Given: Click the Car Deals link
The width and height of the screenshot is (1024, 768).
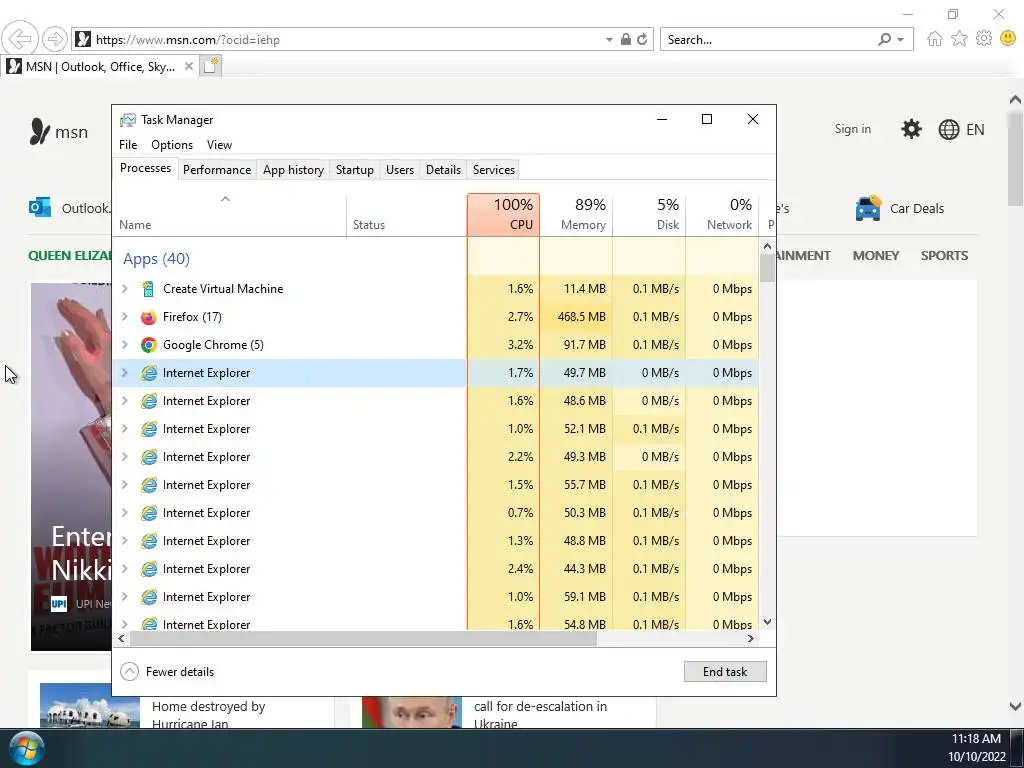Looking at the screenshot, I should pos(917,208).
